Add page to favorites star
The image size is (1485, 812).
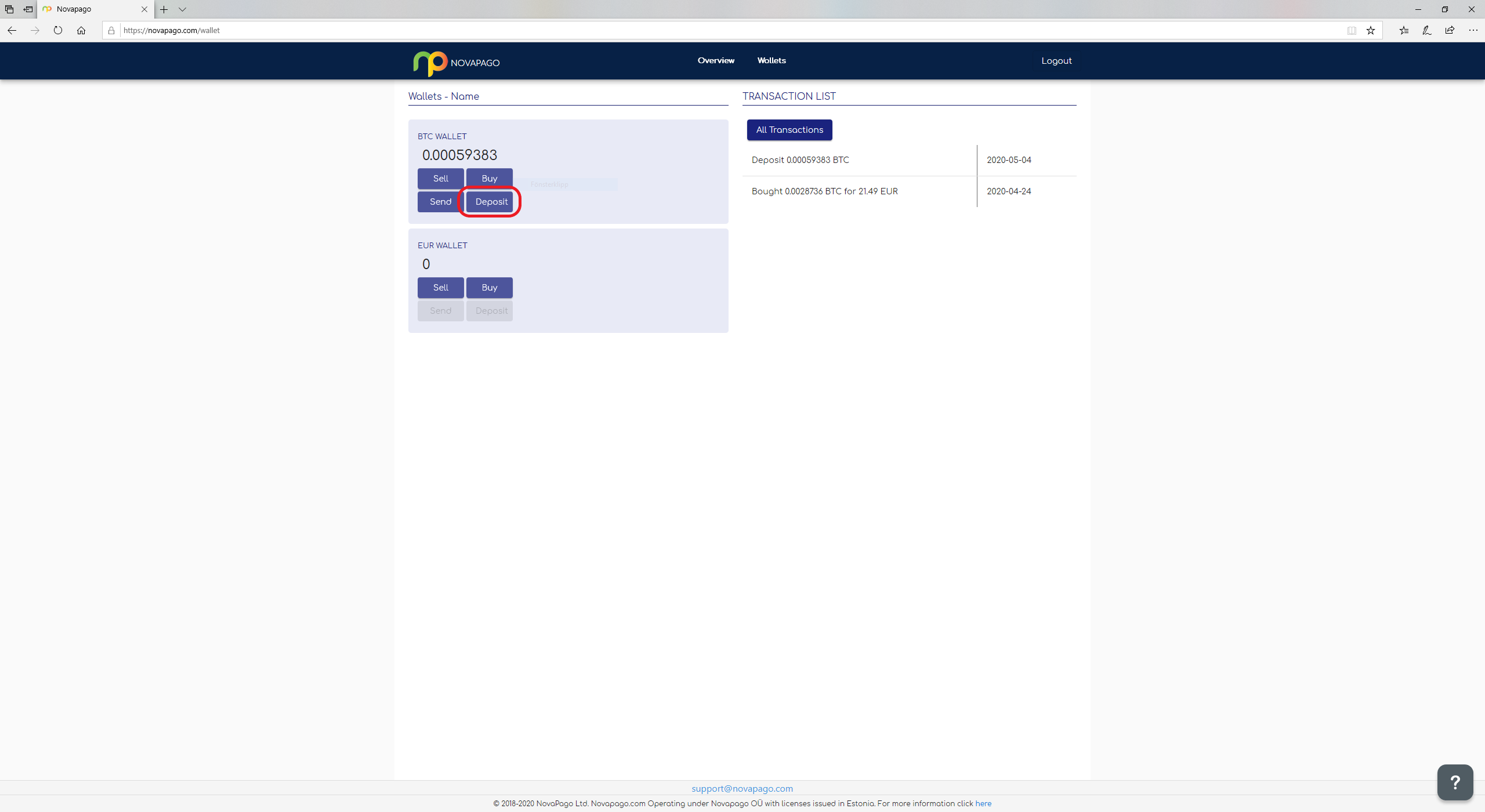(1371, 30)
